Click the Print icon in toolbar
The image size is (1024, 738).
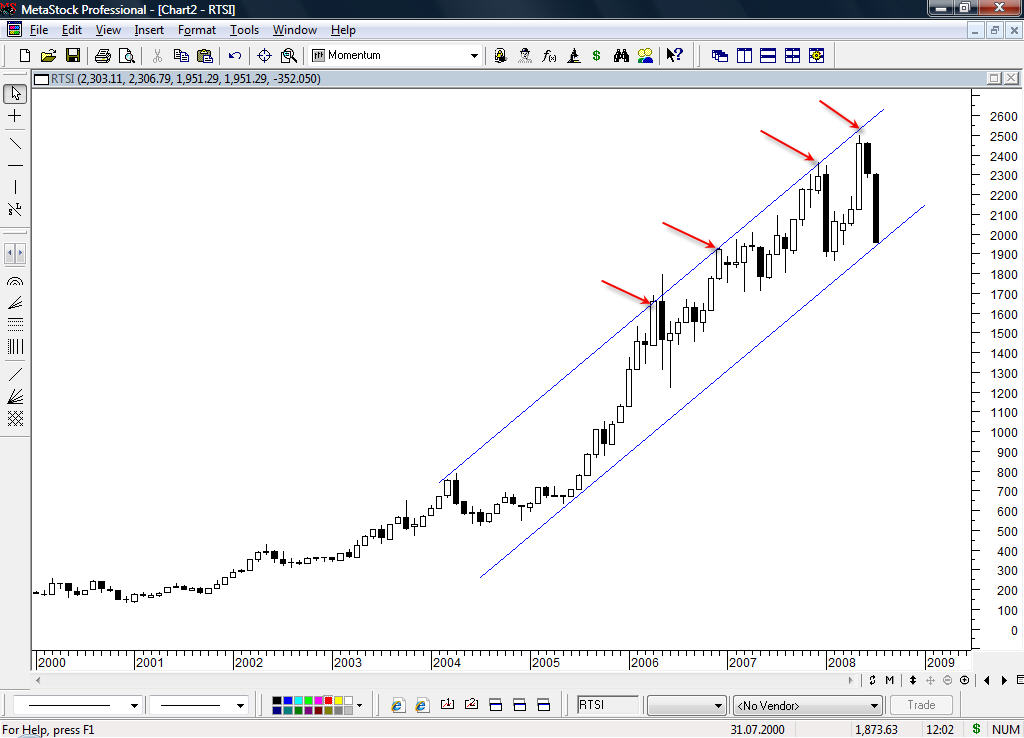pyautogui.click(x=102, y=56)
